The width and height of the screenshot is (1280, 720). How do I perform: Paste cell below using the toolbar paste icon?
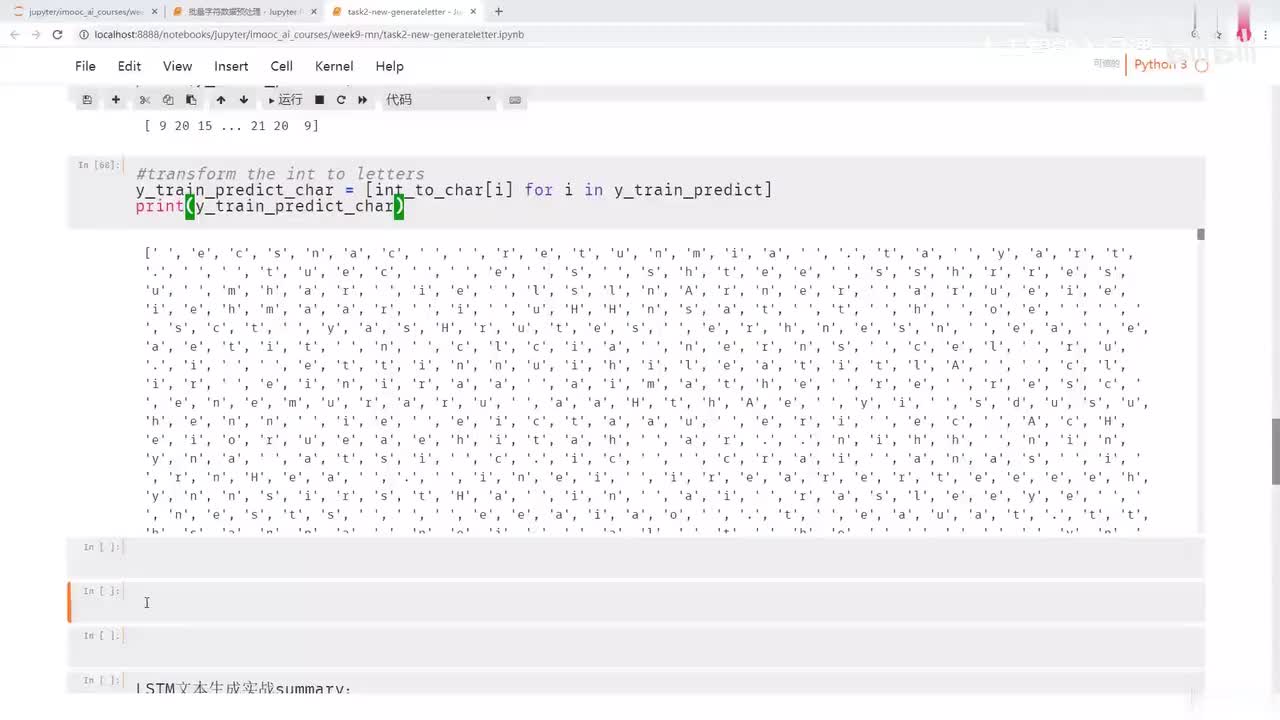click(x=191, y=100)
